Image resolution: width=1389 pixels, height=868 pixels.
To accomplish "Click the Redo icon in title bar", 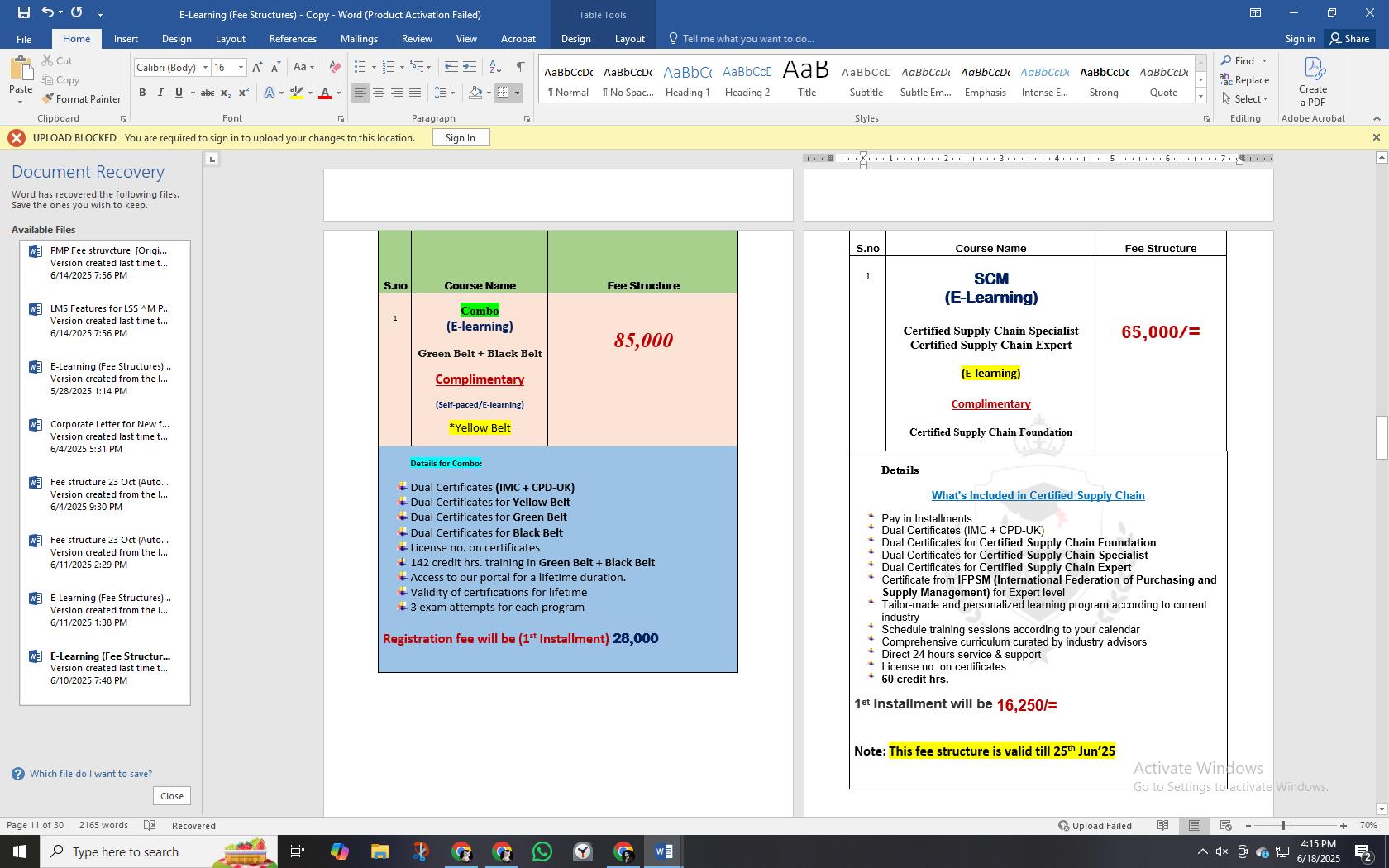I will point(77,12).
